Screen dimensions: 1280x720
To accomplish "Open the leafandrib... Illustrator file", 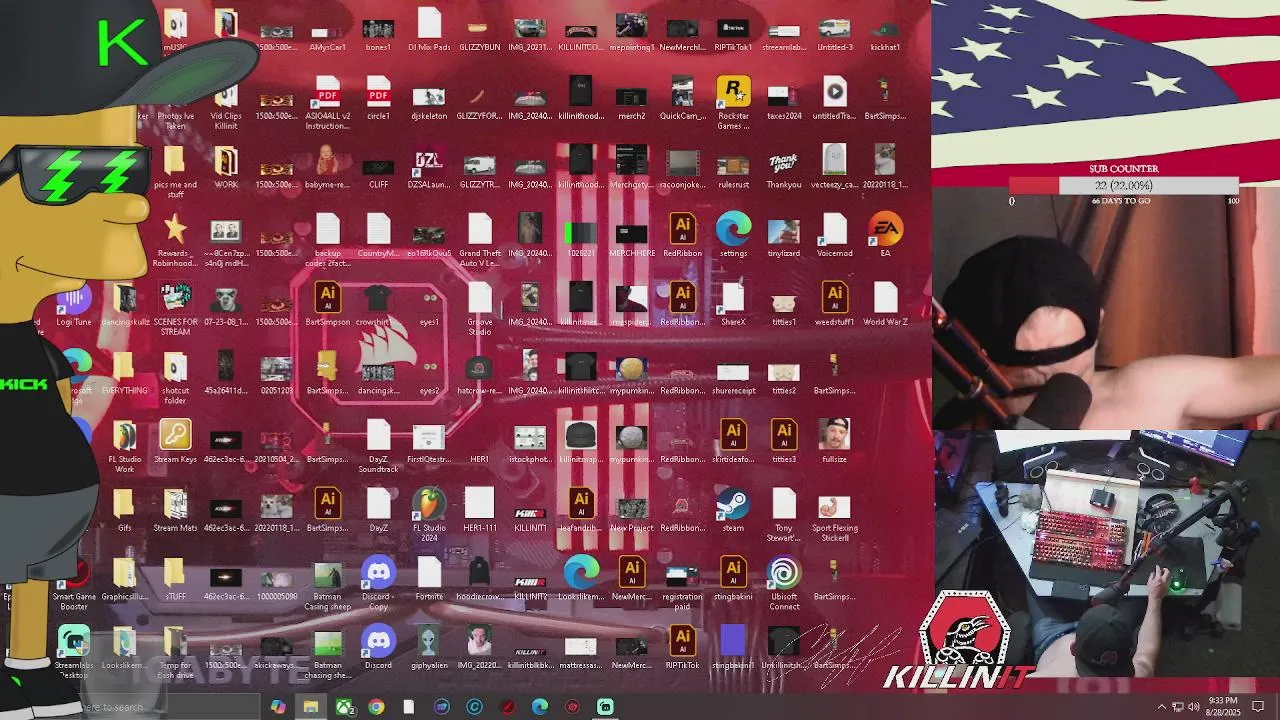I will 581,504.
